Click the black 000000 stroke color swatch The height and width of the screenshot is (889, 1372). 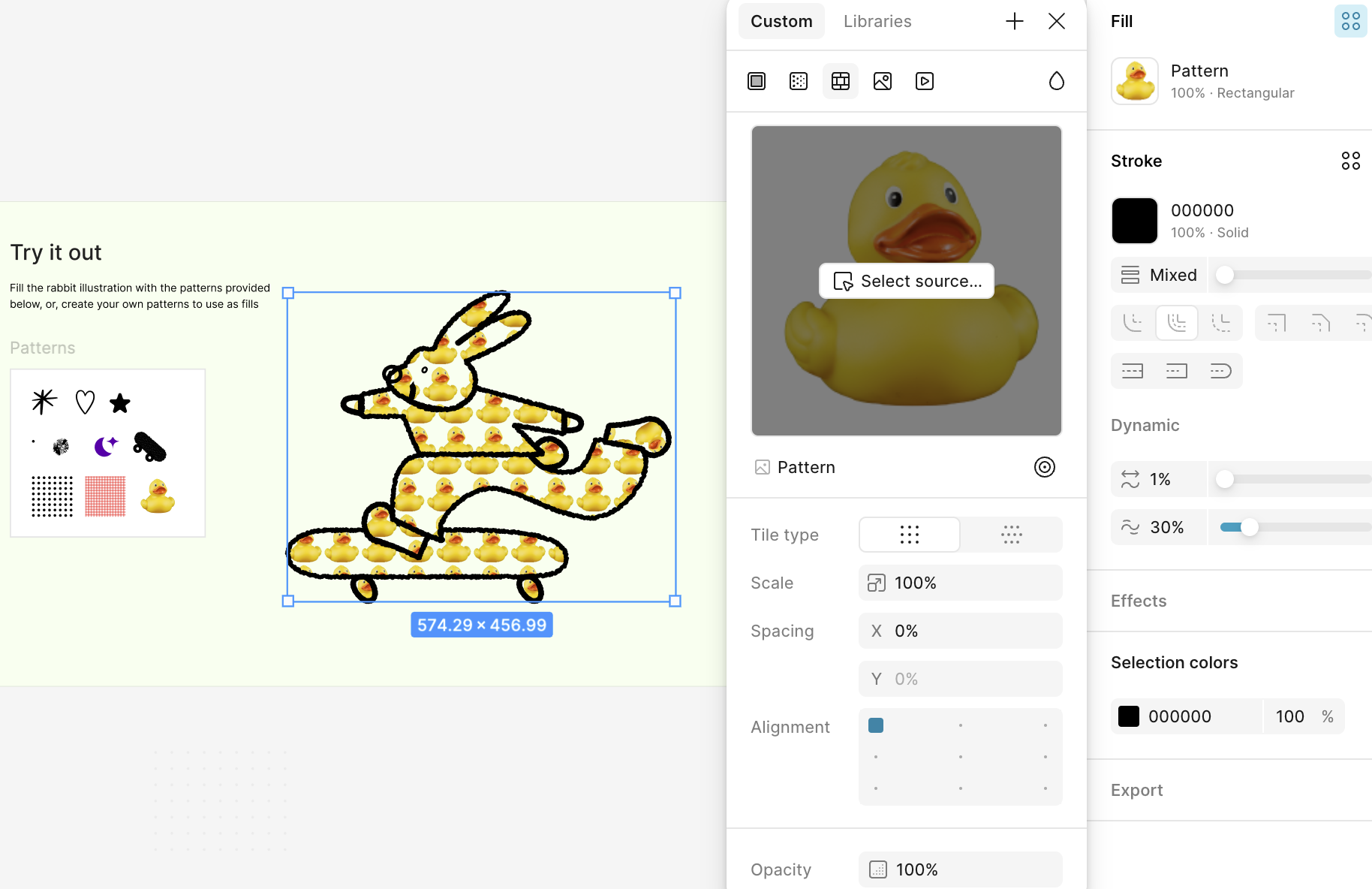[x=1135, y=221]
